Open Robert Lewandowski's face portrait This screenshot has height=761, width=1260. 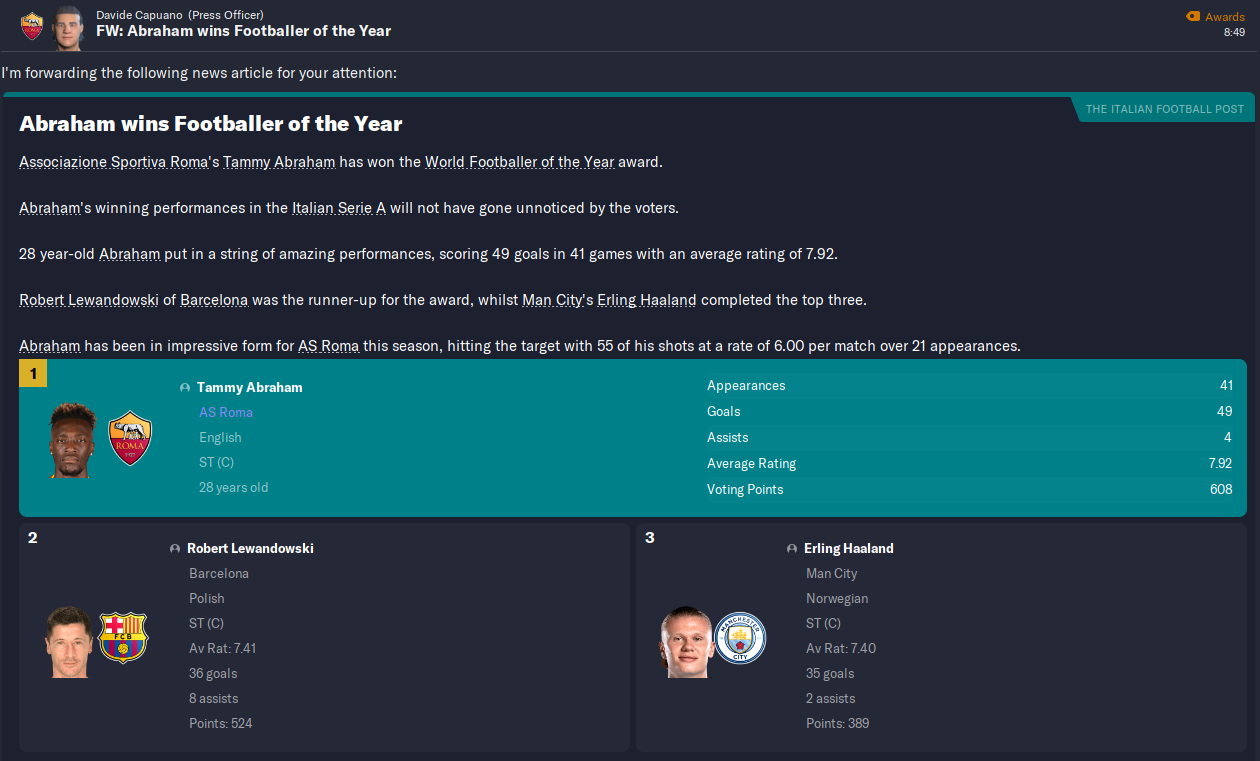pyautogui.click(x=69, y=641)
